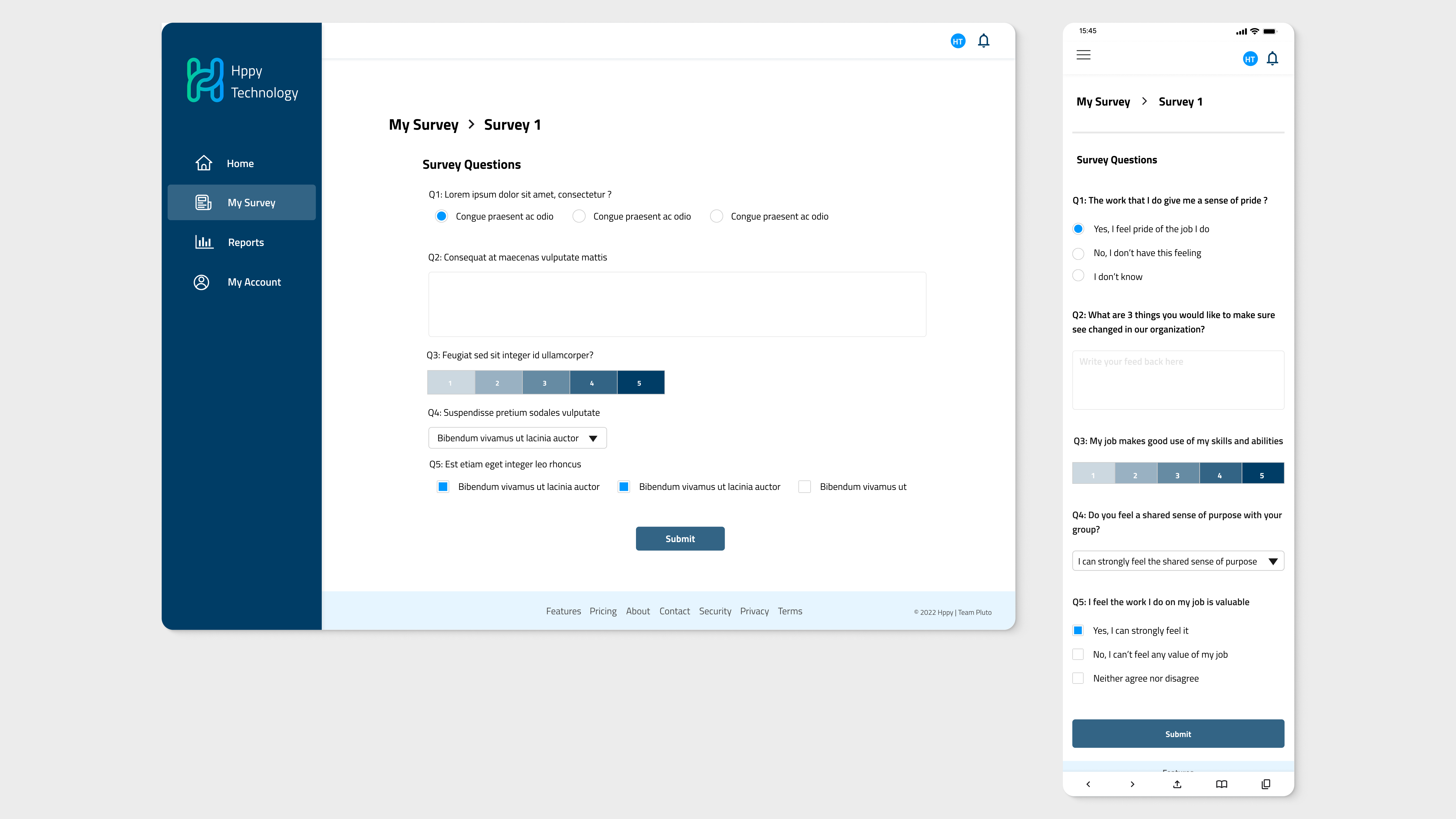
Task: Open the Privacy footer link
Action: [755, 611]
